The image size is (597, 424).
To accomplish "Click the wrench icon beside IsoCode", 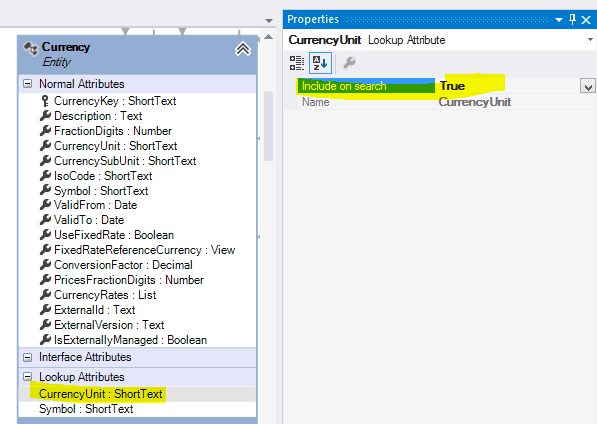I will pyautogui.click(x=45, y=176).
